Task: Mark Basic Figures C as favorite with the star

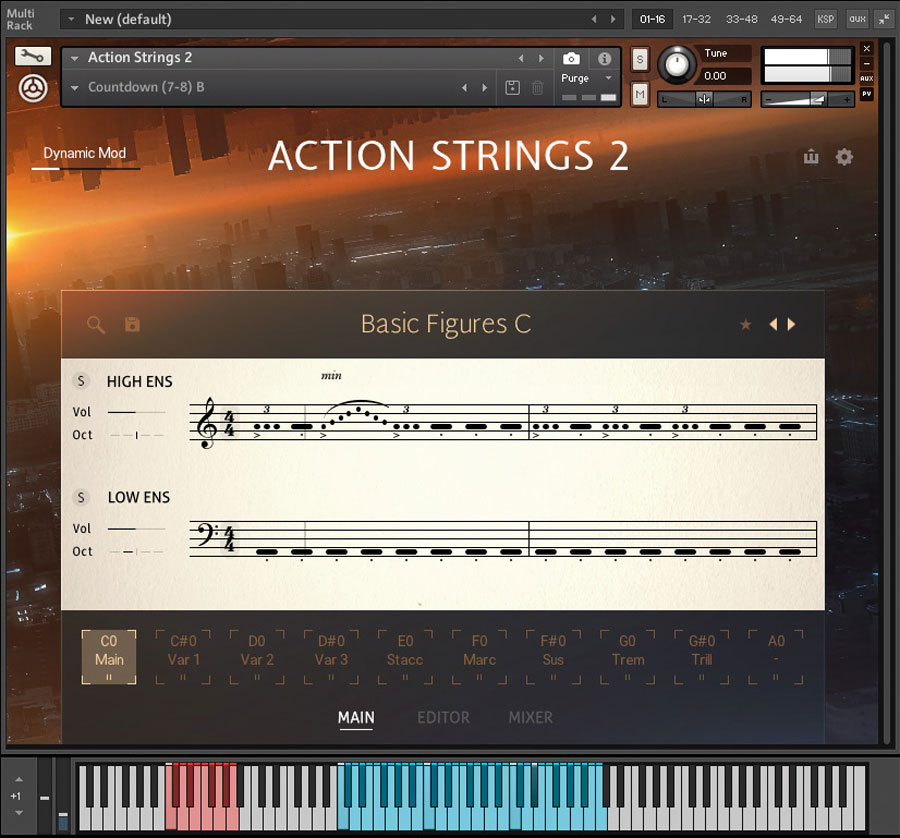Action: [745, 324]
